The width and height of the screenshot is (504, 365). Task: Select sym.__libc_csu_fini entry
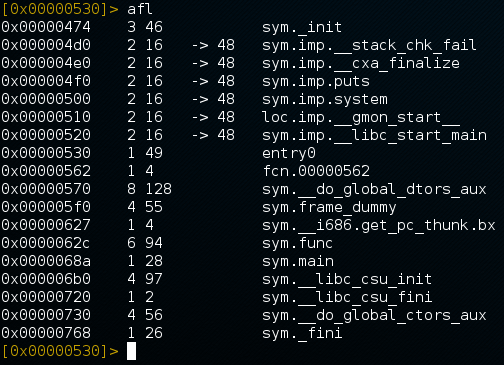click(347, 297)
